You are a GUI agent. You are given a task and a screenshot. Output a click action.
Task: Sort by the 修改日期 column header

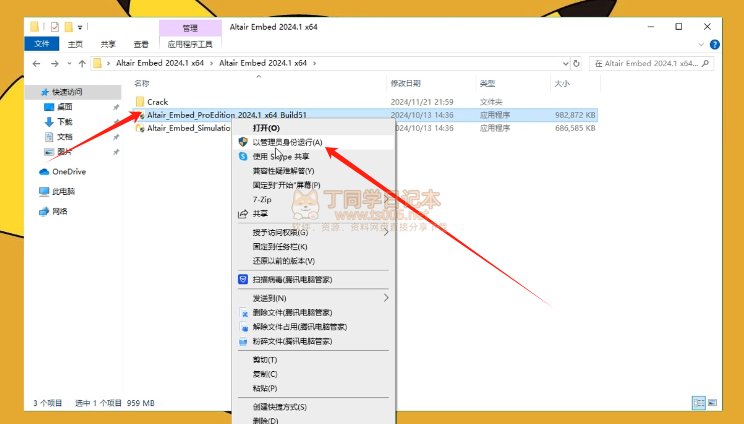pos(406,83)
